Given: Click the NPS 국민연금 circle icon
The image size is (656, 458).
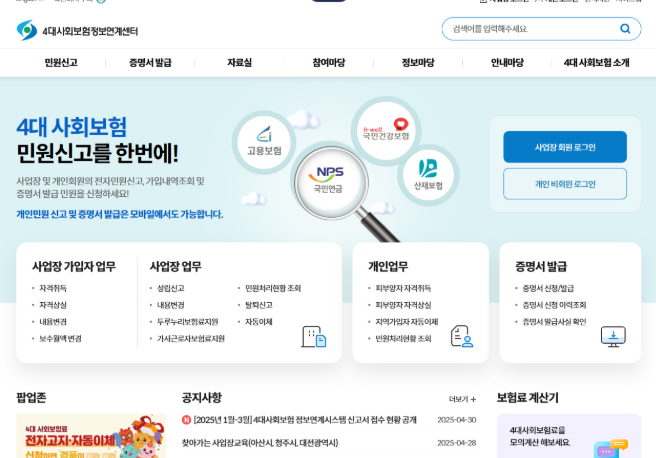Looking at the screenshot, I should tap(330, 181).
